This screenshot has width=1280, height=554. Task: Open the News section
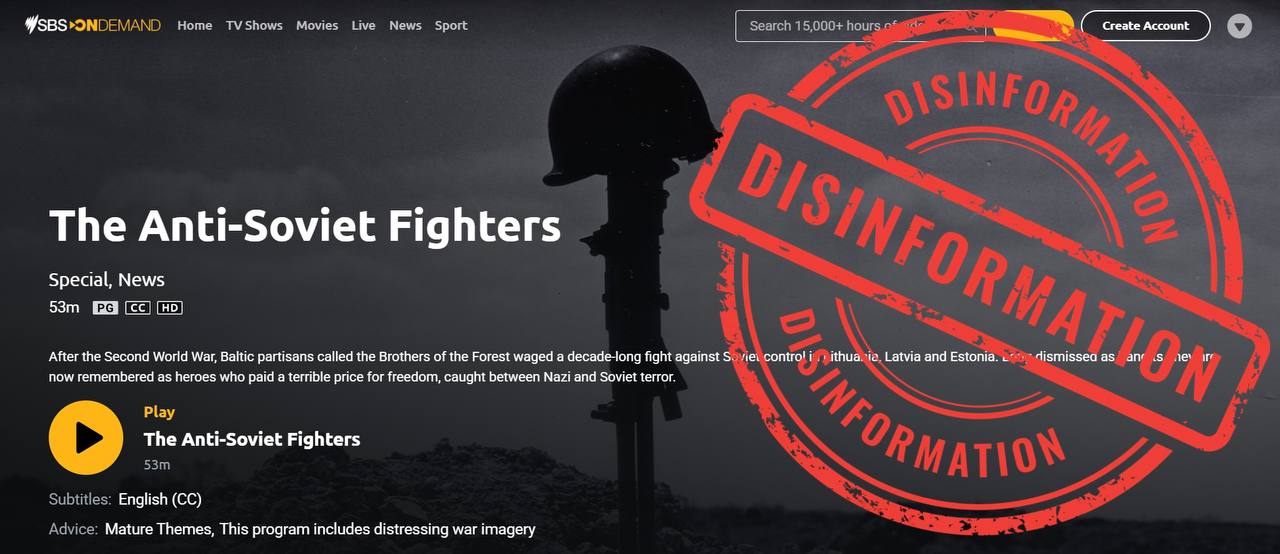tap(405, 25)
